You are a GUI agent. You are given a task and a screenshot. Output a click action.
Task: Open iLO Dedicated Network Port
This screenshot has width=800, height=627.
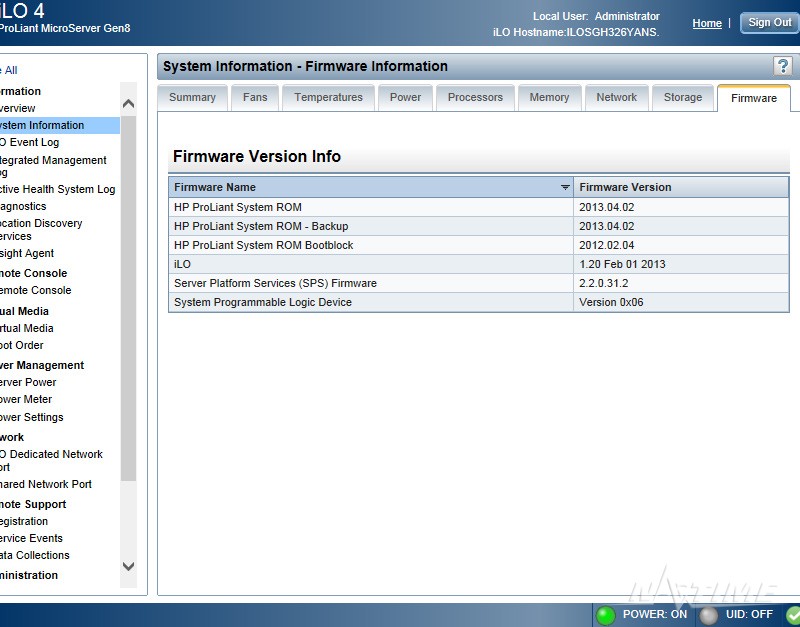[x=51, y=460]
